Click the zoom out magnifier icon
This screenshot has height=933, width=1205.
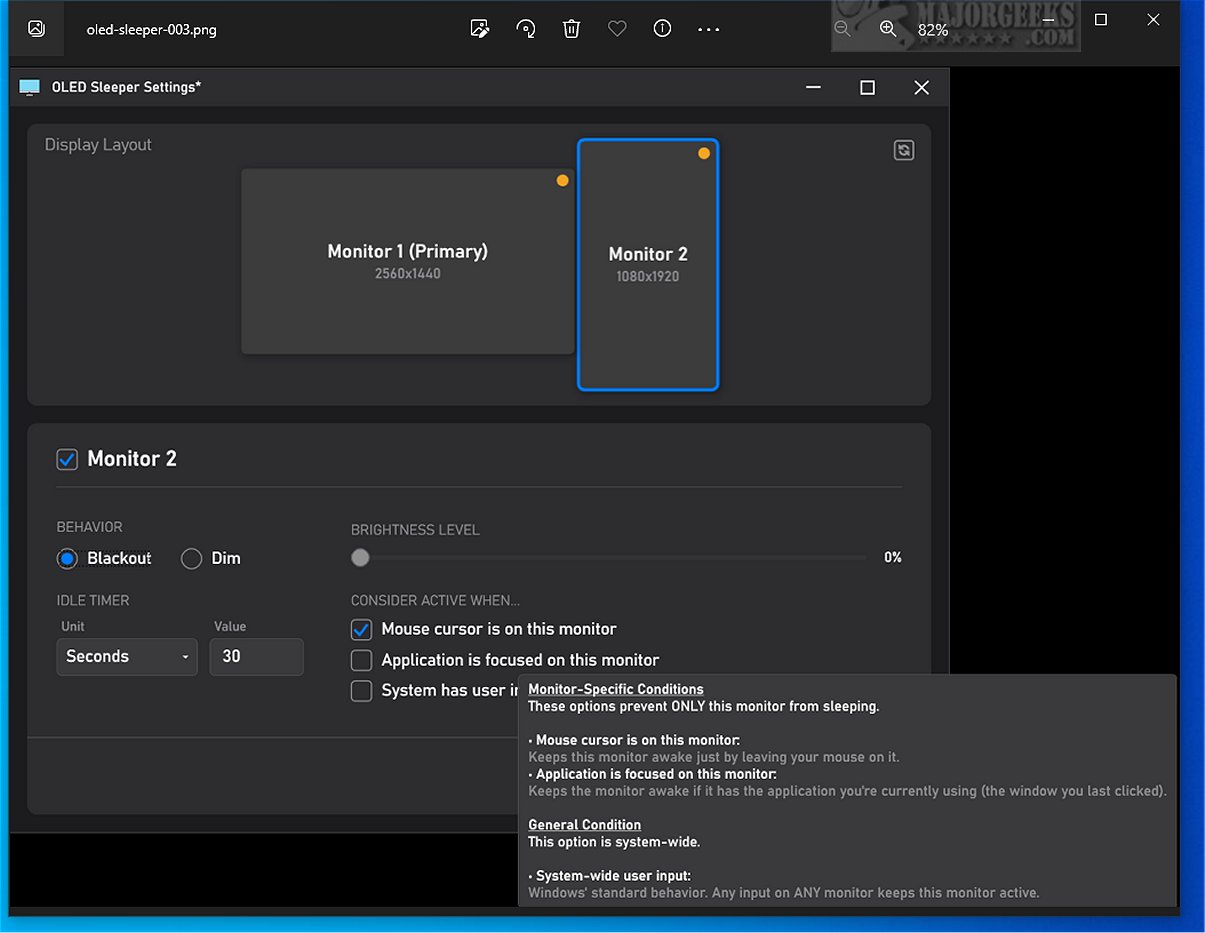843,29
